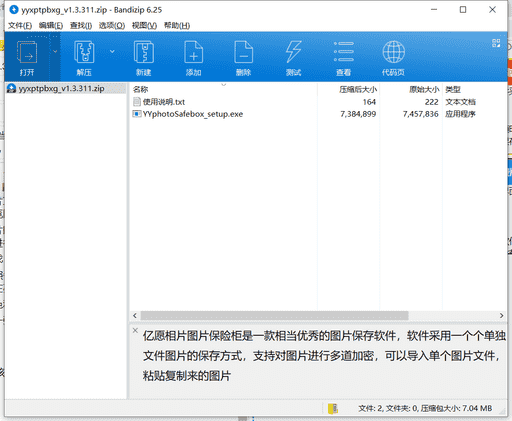
Task: Click the zip icon beside the tree item
Action: [12, 88]
